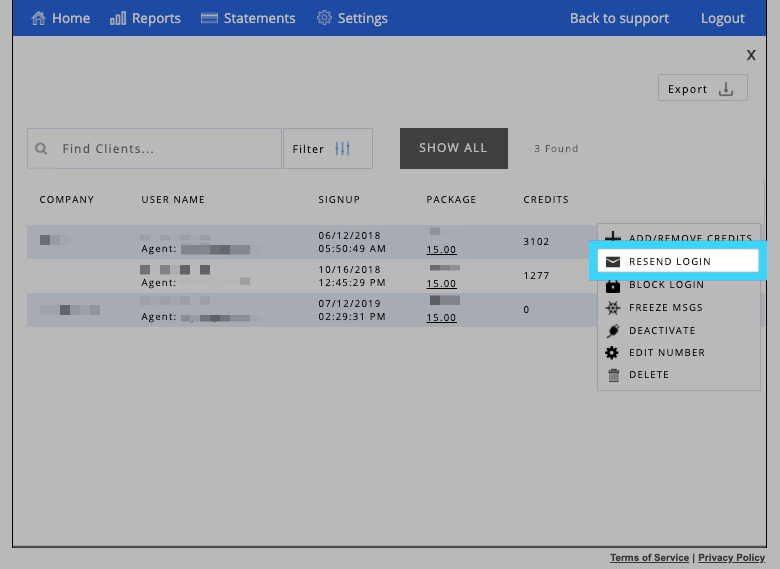Click the envelope icon for Resend Login

point(613,262)
